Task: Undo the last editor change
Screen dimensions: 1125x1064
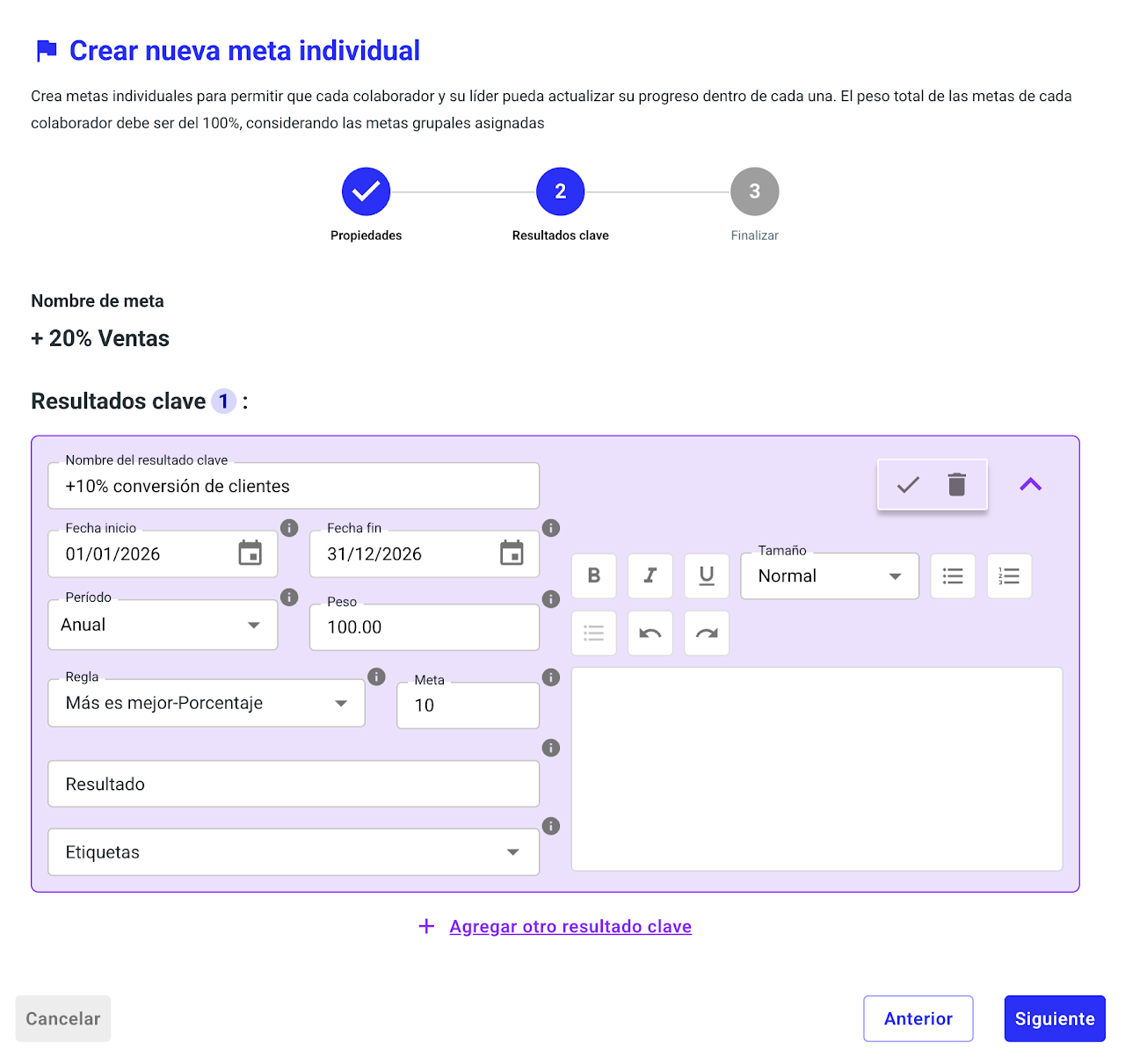Action: tap(650, 633)
